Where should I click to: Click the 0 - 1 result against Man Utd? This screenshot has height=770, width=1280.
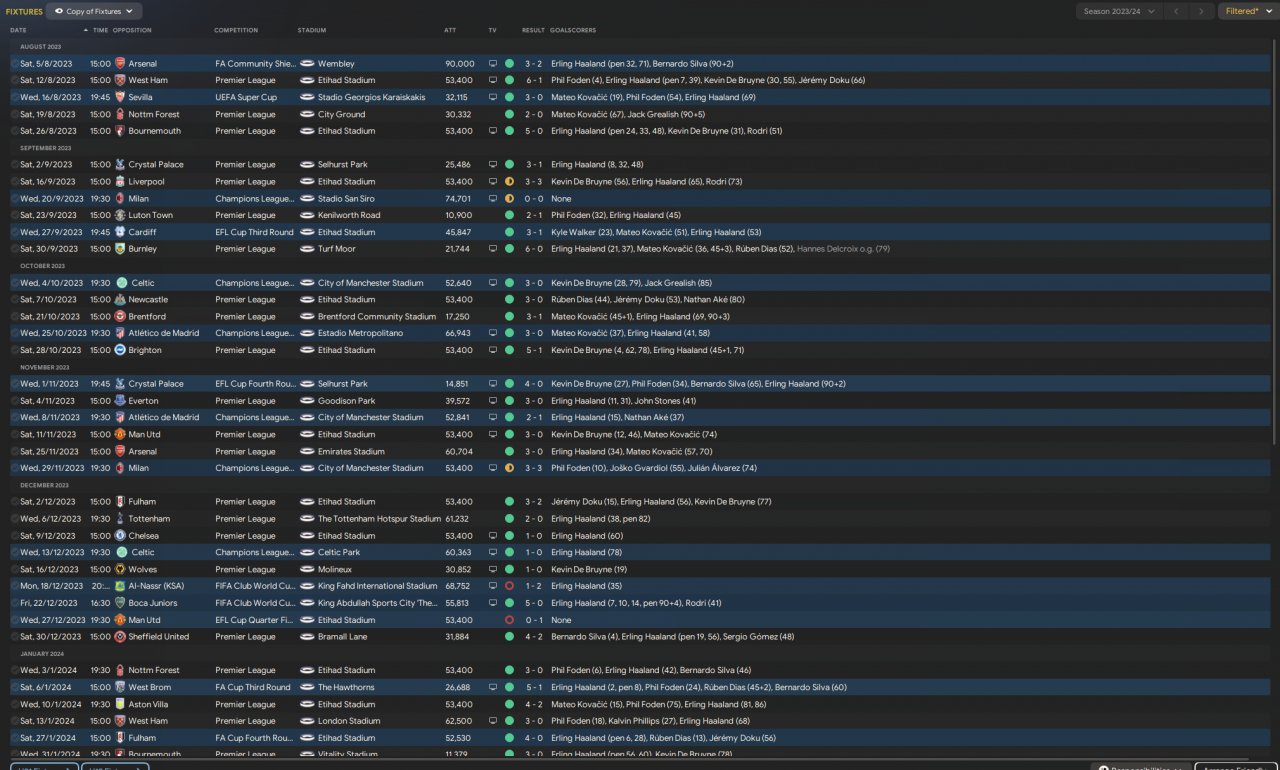click(x=533, y=620)
